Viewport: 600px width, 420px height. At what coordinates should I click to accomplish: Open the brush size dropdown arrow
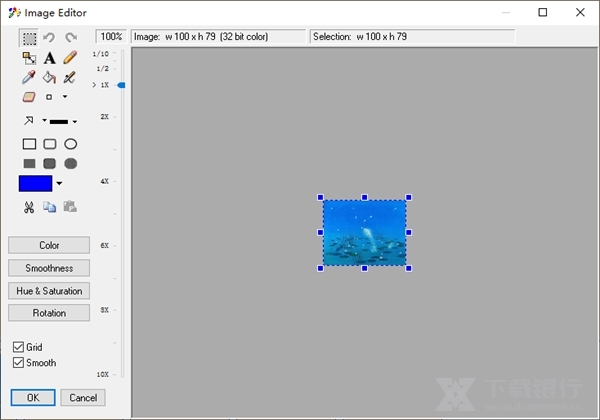click(65, 96)
